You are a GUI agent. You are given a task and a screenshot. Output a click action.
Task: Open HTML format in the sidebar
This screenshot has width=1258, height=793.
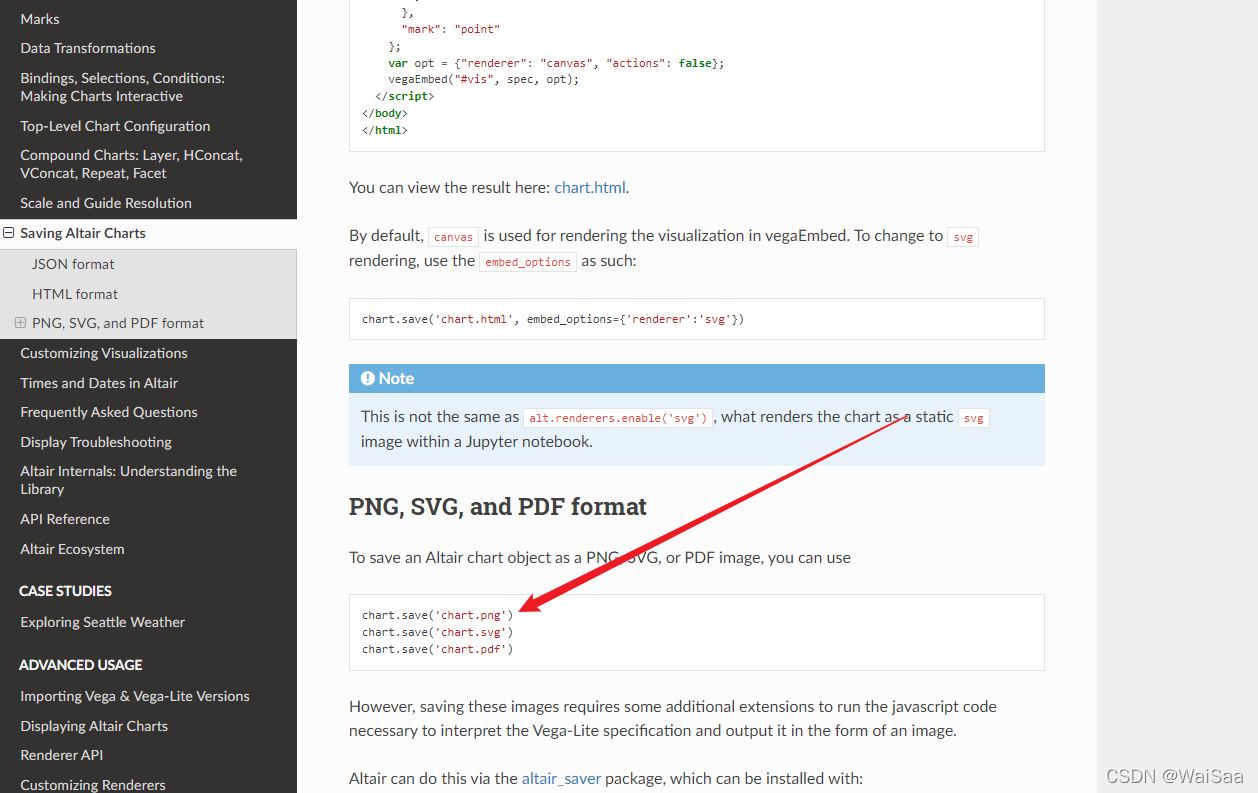click(x=75, y=294)
